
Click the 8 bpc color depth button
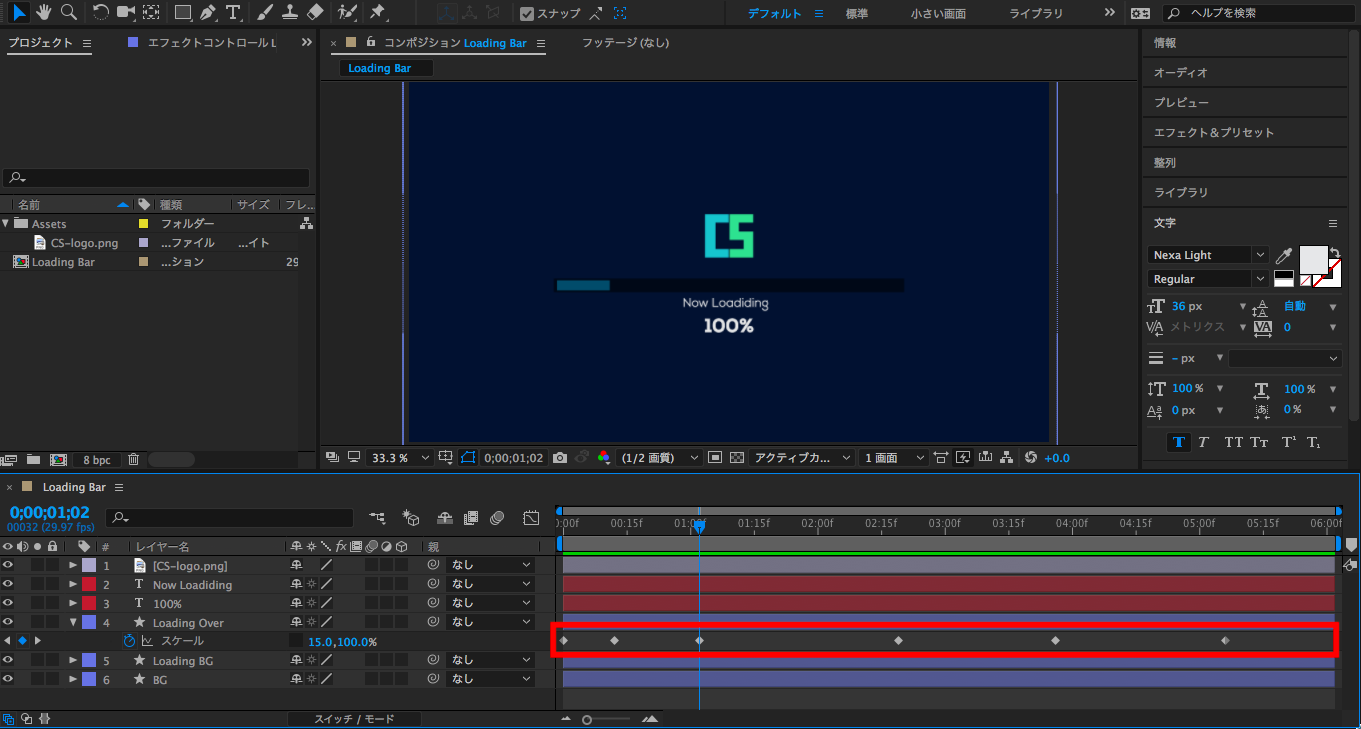(96, 460)
